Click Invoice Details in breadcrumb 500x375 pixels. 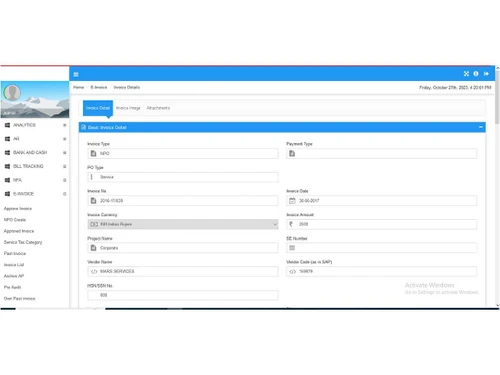[x=127, y=87]
